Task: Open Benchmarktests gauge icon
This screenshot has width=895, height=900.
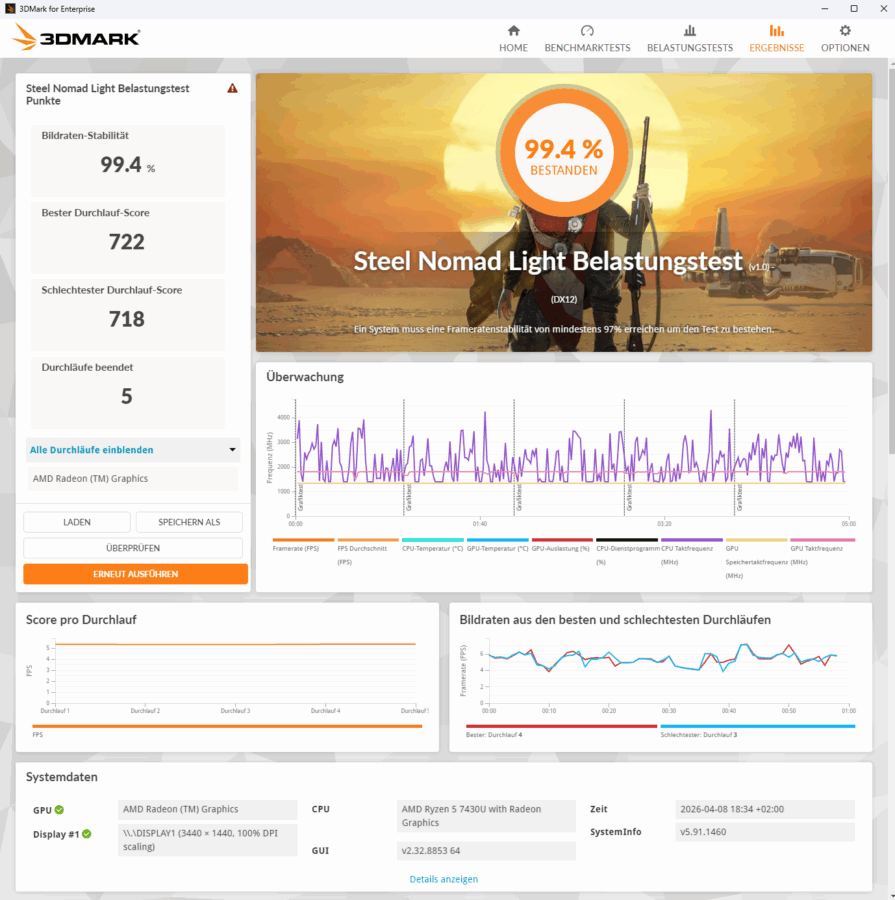Action: point(587,30)
